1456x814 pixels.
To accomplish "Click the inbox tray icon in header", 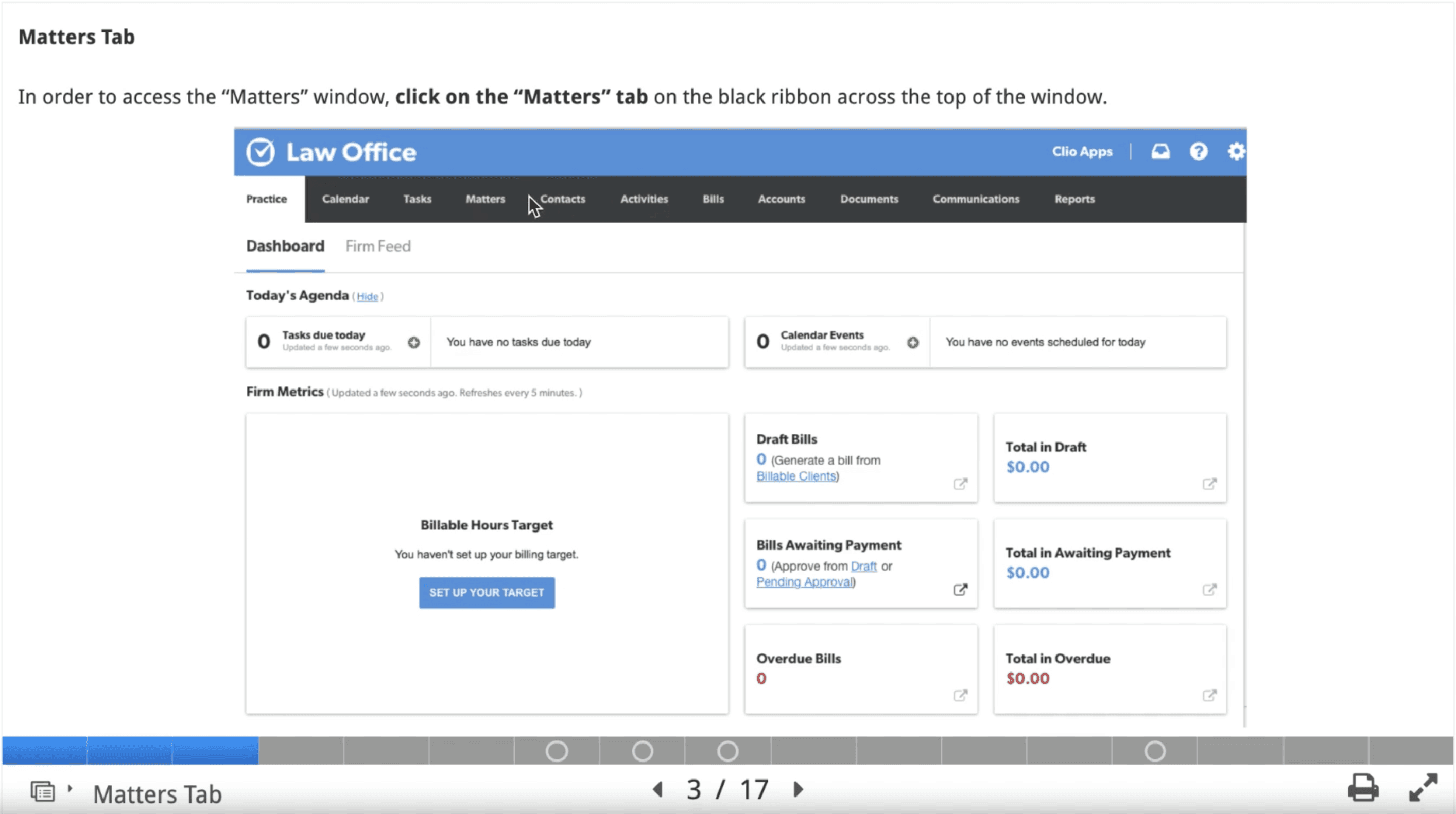I will coord(1160,151).
